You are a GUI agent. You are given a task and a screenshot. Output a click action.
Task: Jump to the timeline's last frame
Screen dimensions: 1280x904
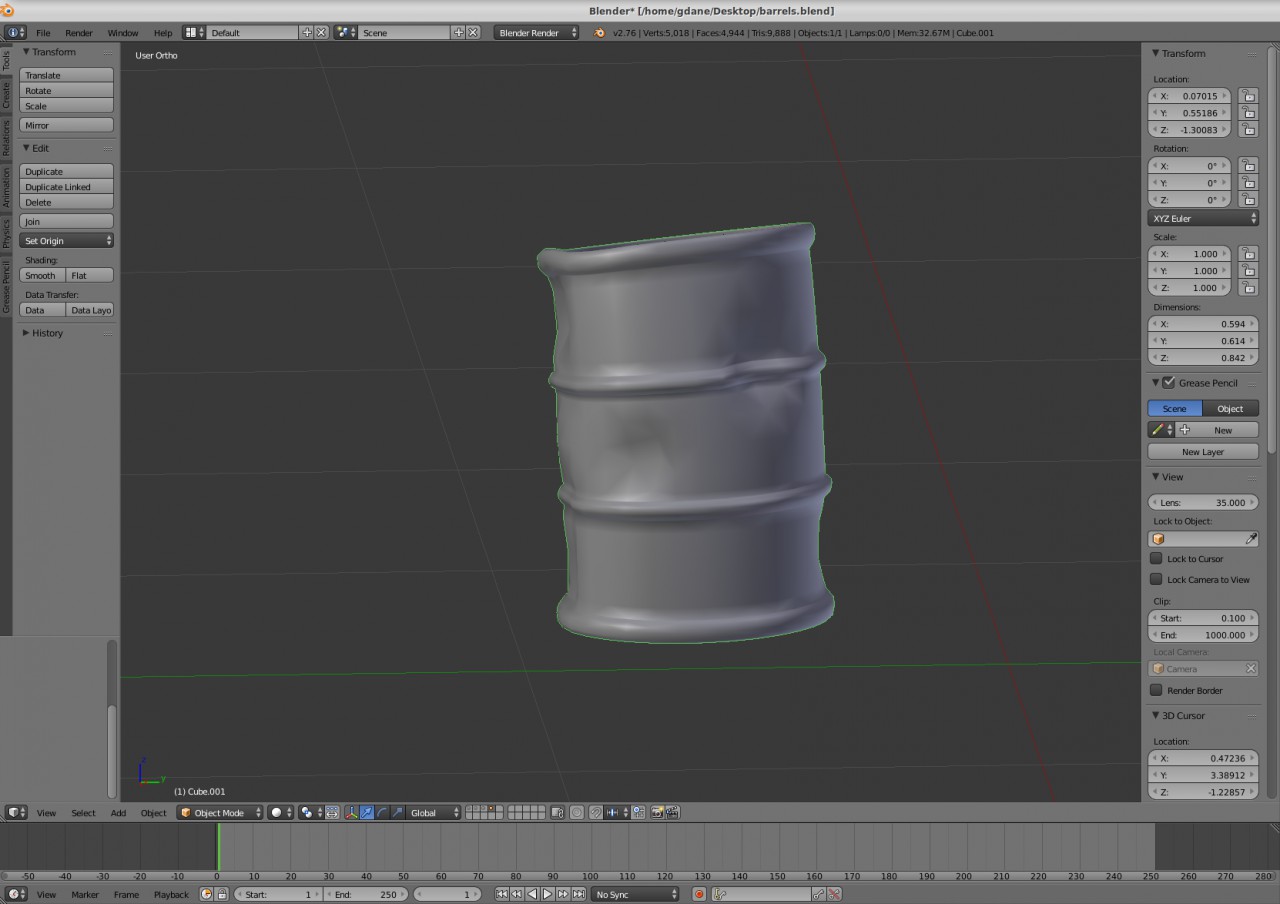579,894
